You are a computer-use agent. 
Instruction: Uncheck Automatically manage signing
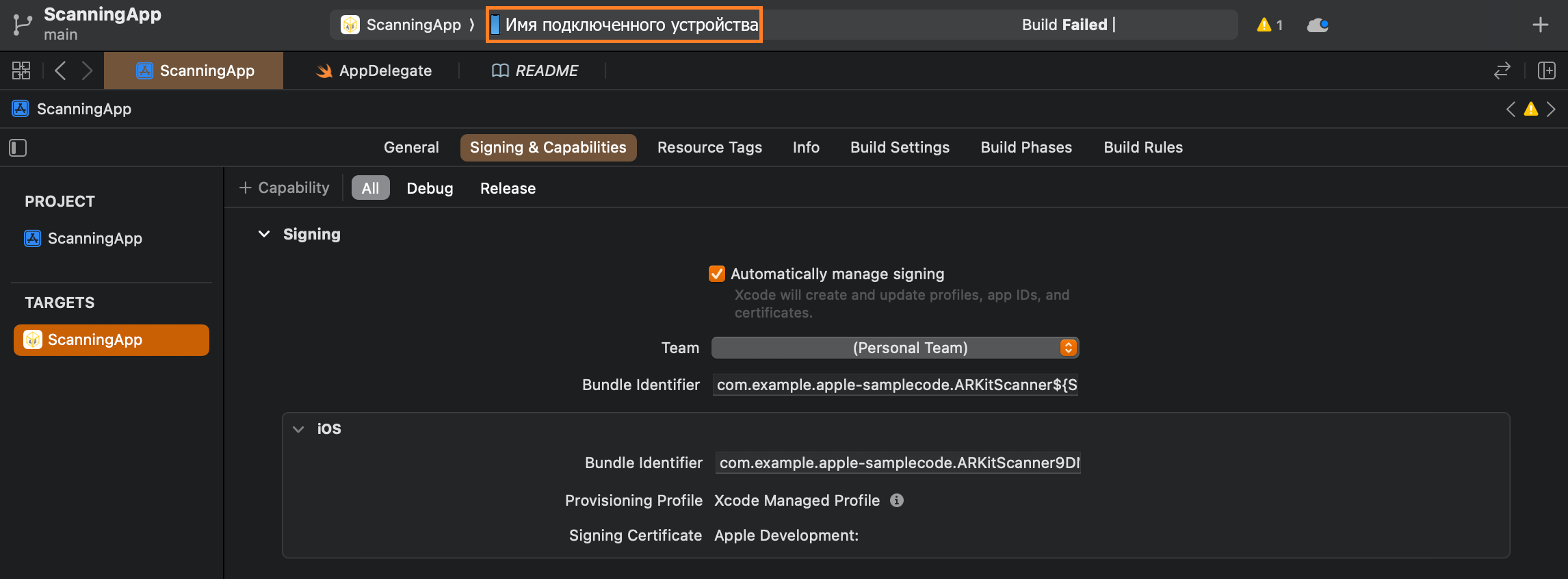tap(716, 274)
